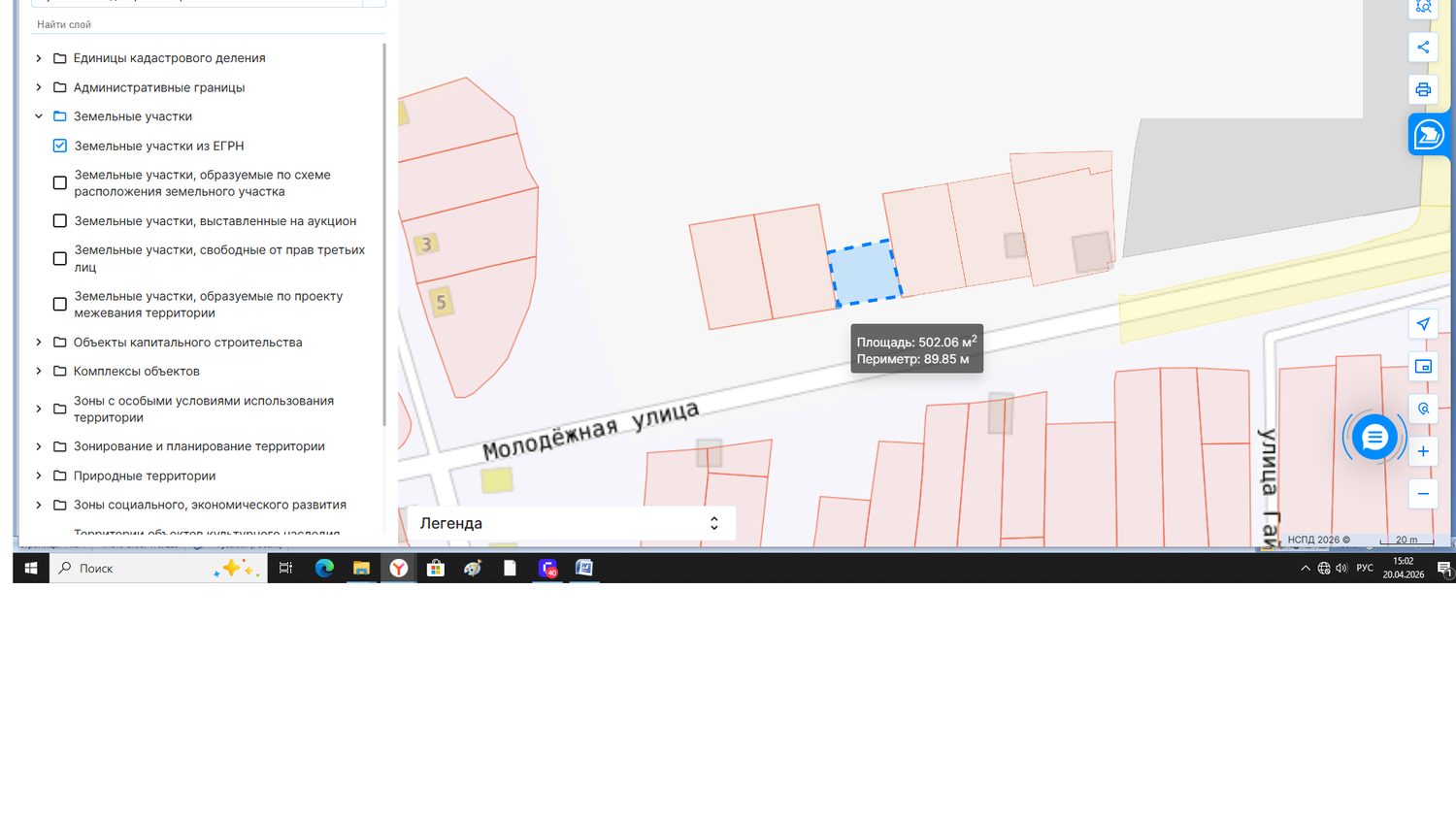Expand Административные границы folder
Viewport: 1456px width, 819px height.
coord(39,87)
